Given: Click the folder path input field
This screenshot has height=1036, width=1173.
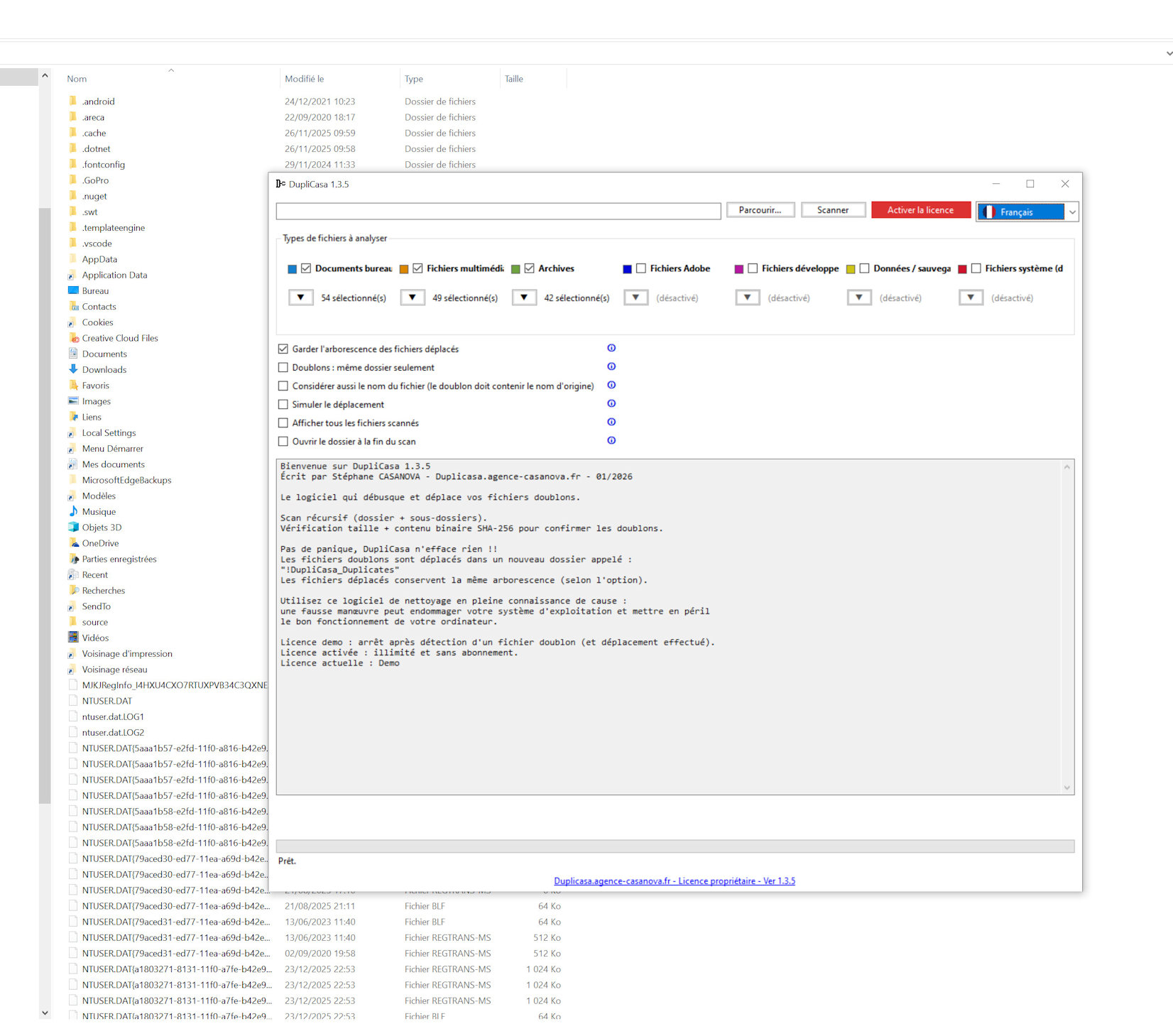Looking at the screenshot, I should click(x=498, y=211).
